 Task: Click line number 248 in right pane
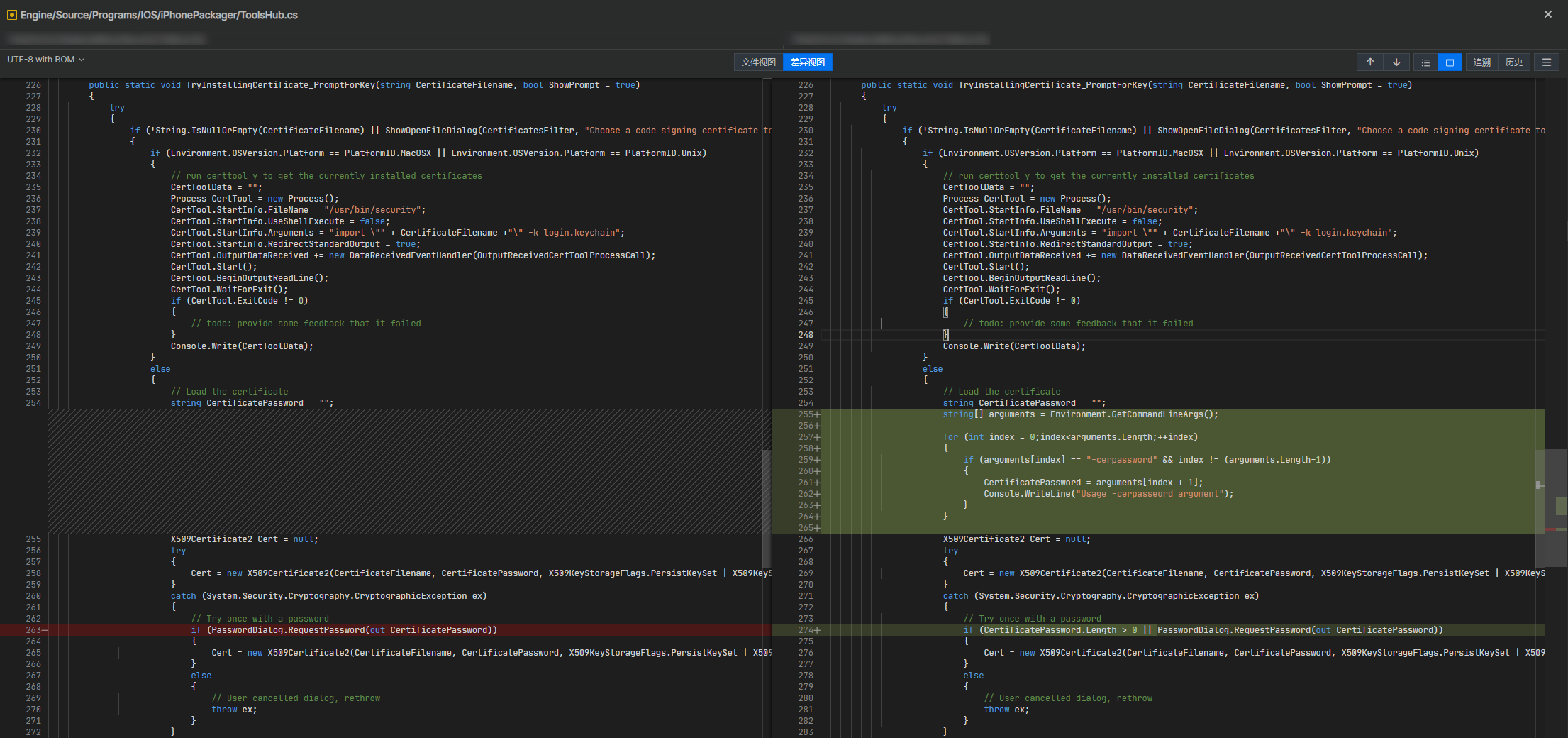point(806,335)
